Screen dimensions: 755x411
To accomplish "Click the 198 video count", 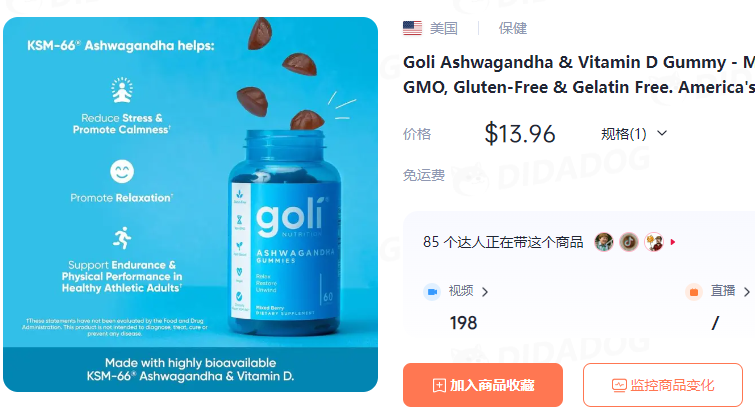I will click(463, 323).
